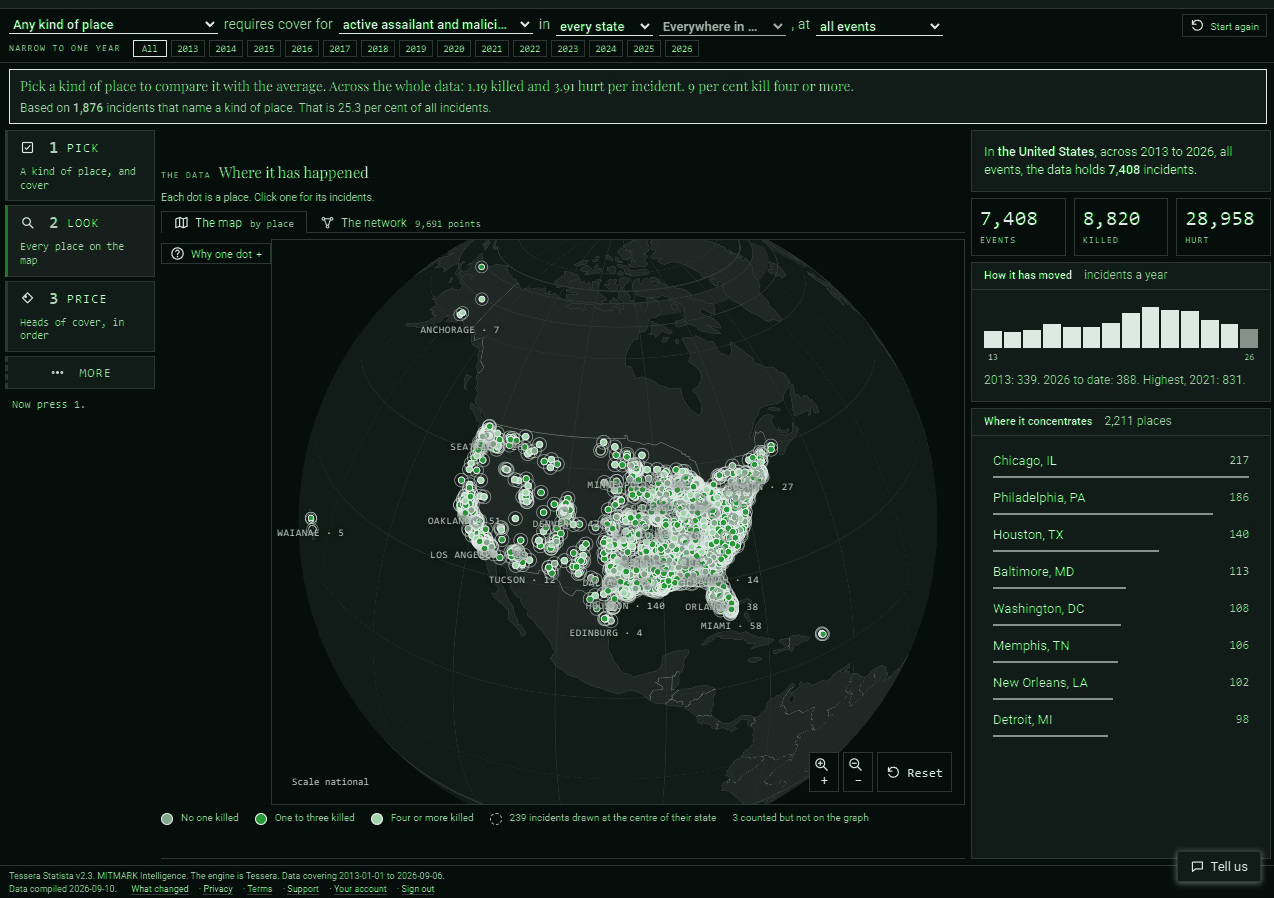
Task: Narrow to year 2018
Action: tap(377, 48)
